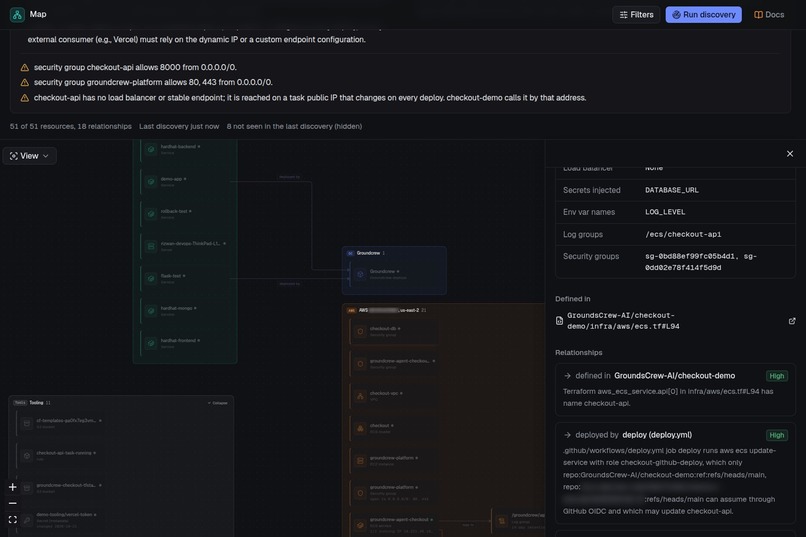The height and width of the screenshot is (537, 806).
Task: Zoom in on the map canvas
Action: (13, 487)
